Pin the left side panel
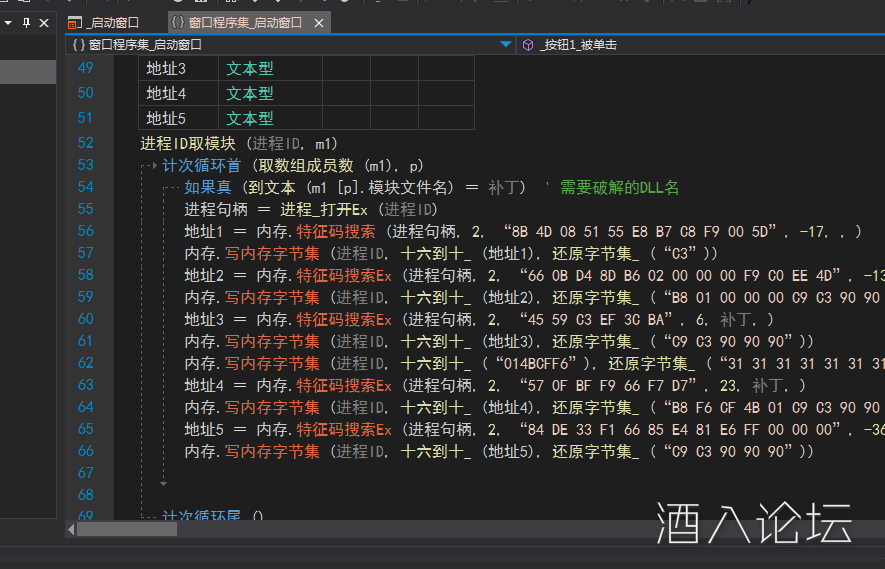Viewport: 885px width, 569px height. 26,22
